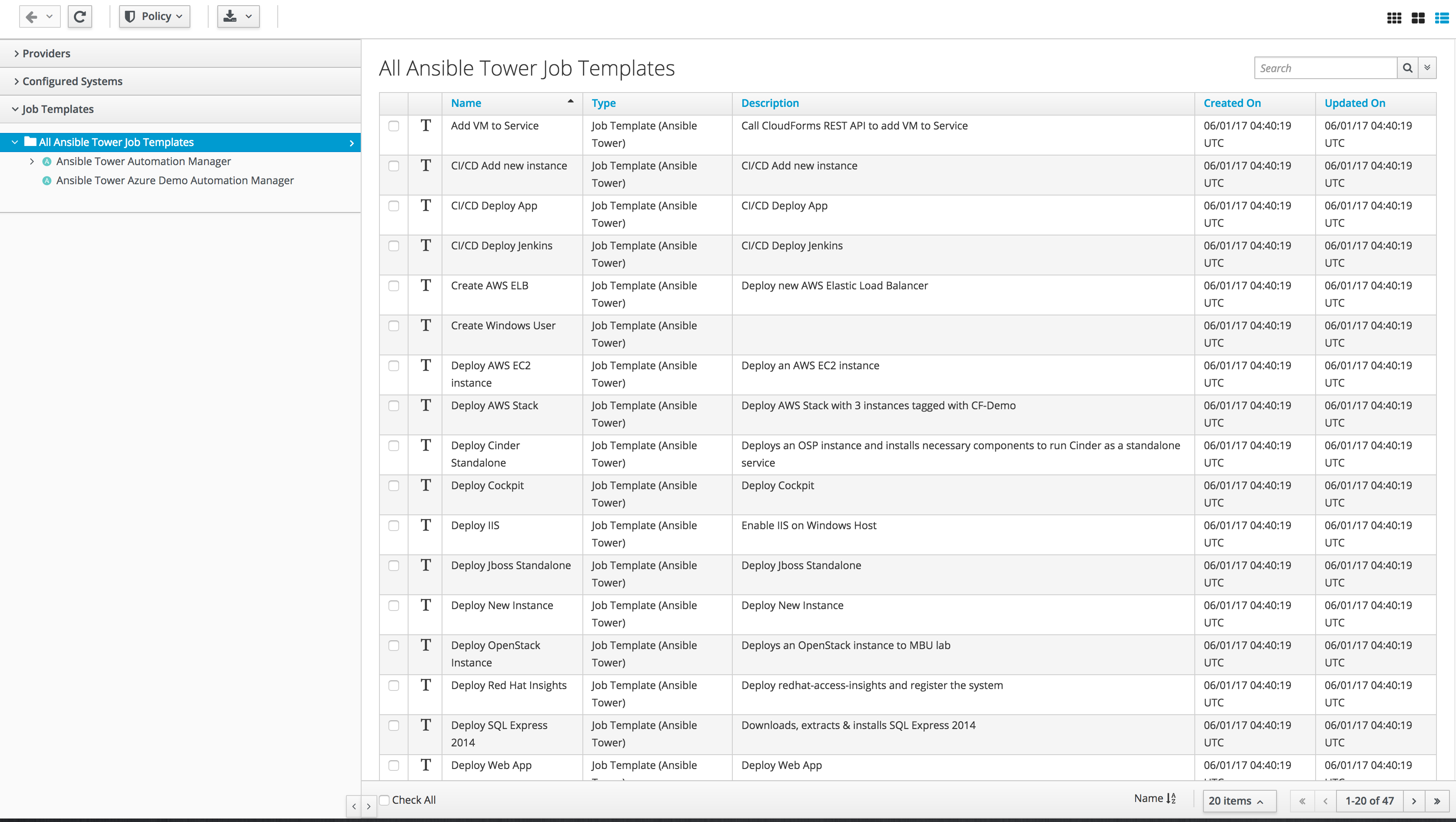Check the CI/CD Deploy Jenkins row
The image size is (1456, 822).
pos(393,246)
